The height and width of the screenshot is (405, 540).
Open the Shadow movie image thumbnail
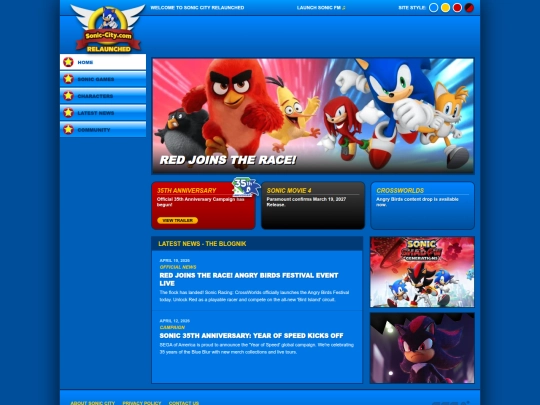coord(422,348)
